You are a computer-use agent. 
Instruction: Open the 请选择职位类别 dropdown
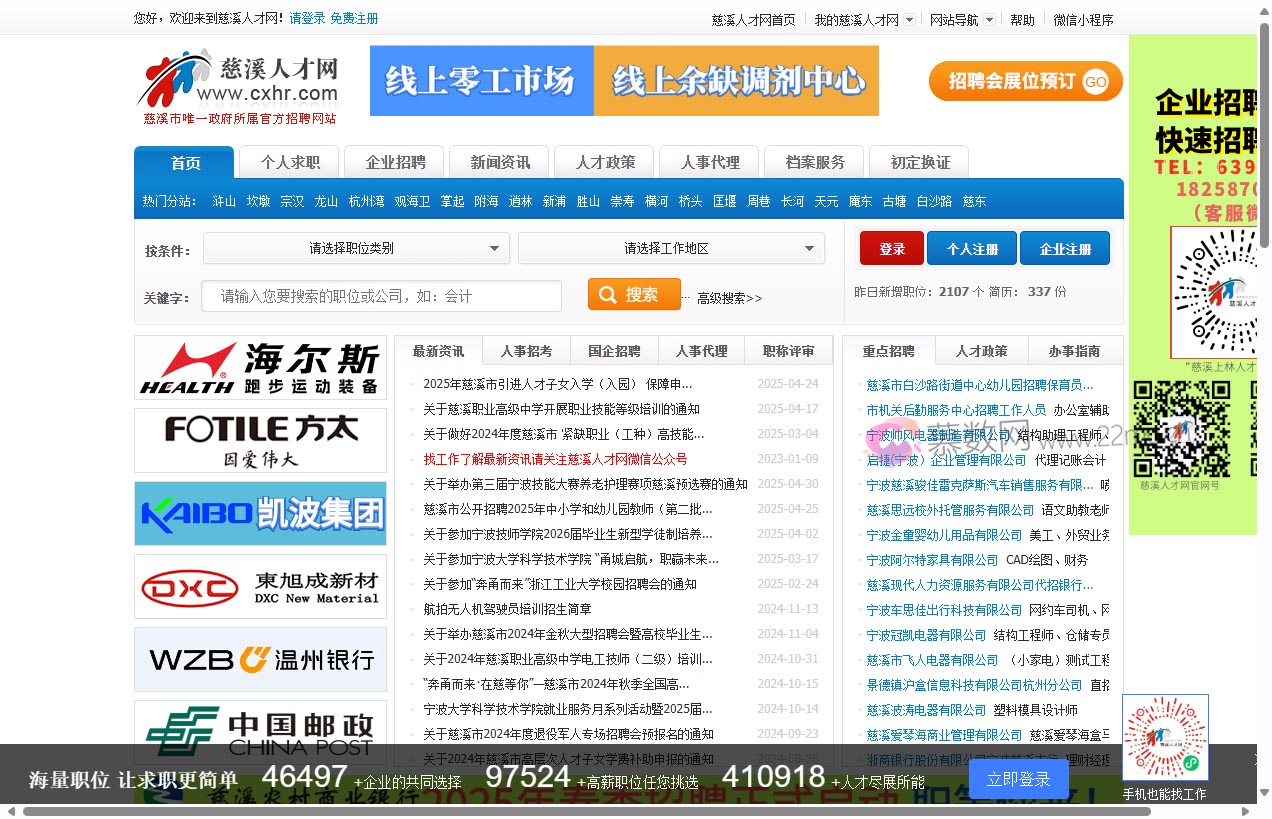pyautogui.click(x=354, y=248)
